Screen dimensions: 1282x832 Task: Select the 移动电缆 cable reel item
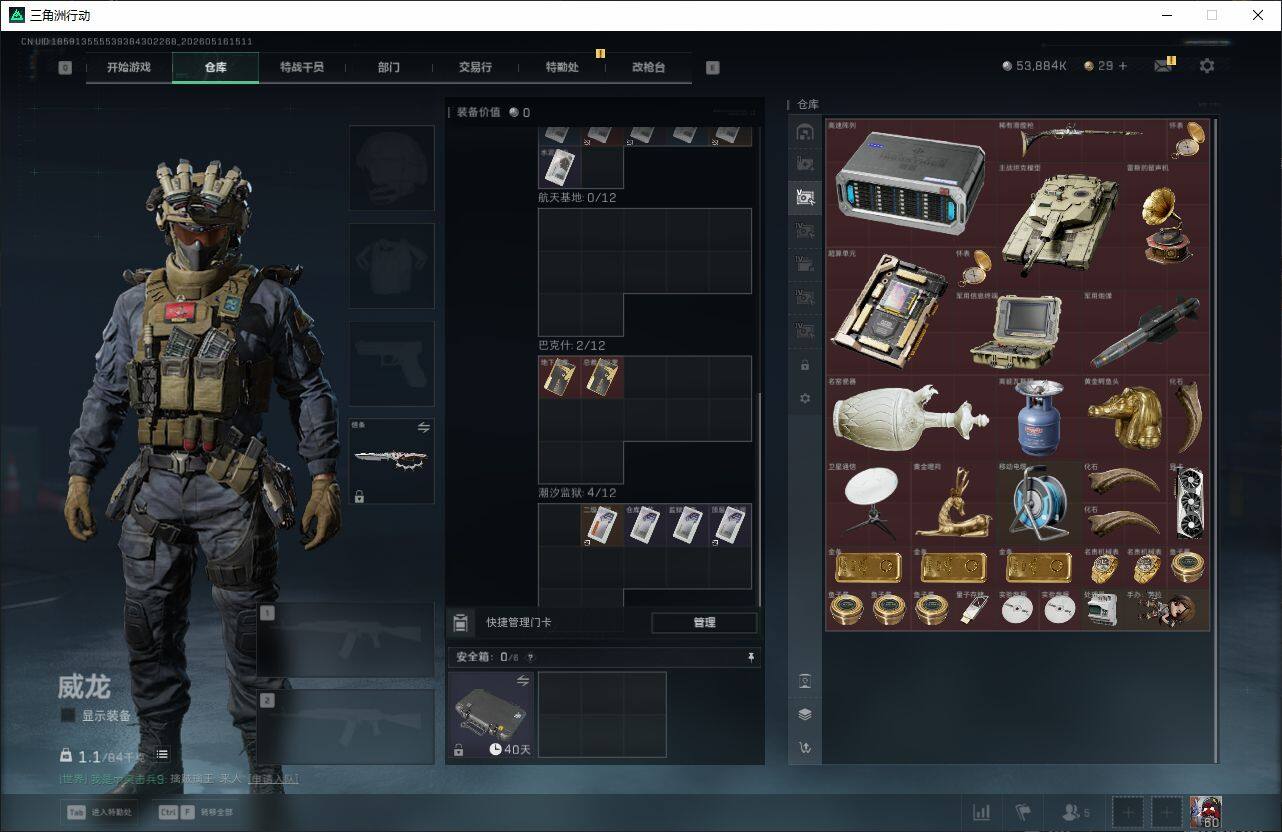1038,502
